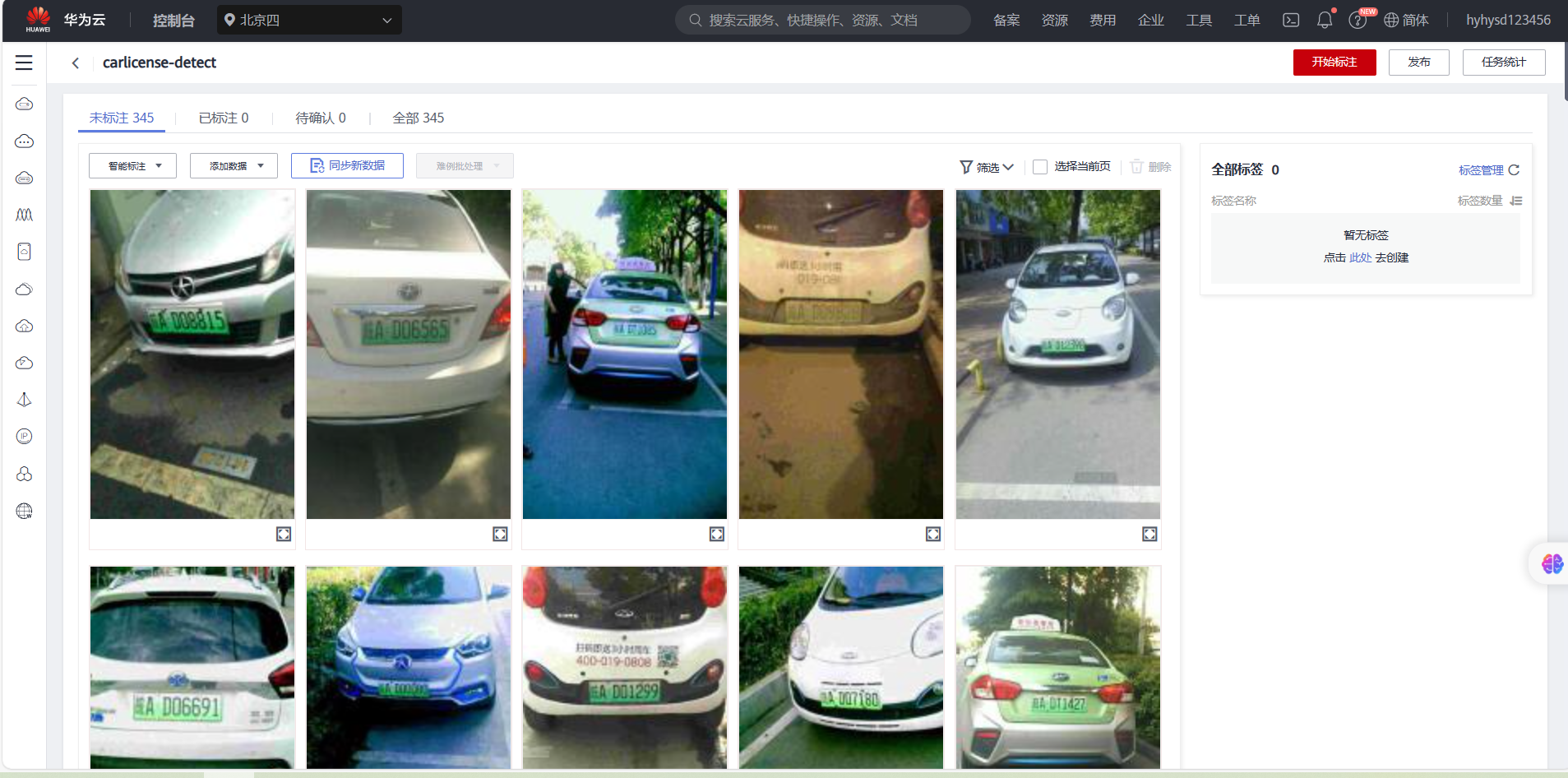The height and width of the screenshot is (778, 1568).
Task: Open the cloud upload arrow sidebar icon
Action: point(25,326)
